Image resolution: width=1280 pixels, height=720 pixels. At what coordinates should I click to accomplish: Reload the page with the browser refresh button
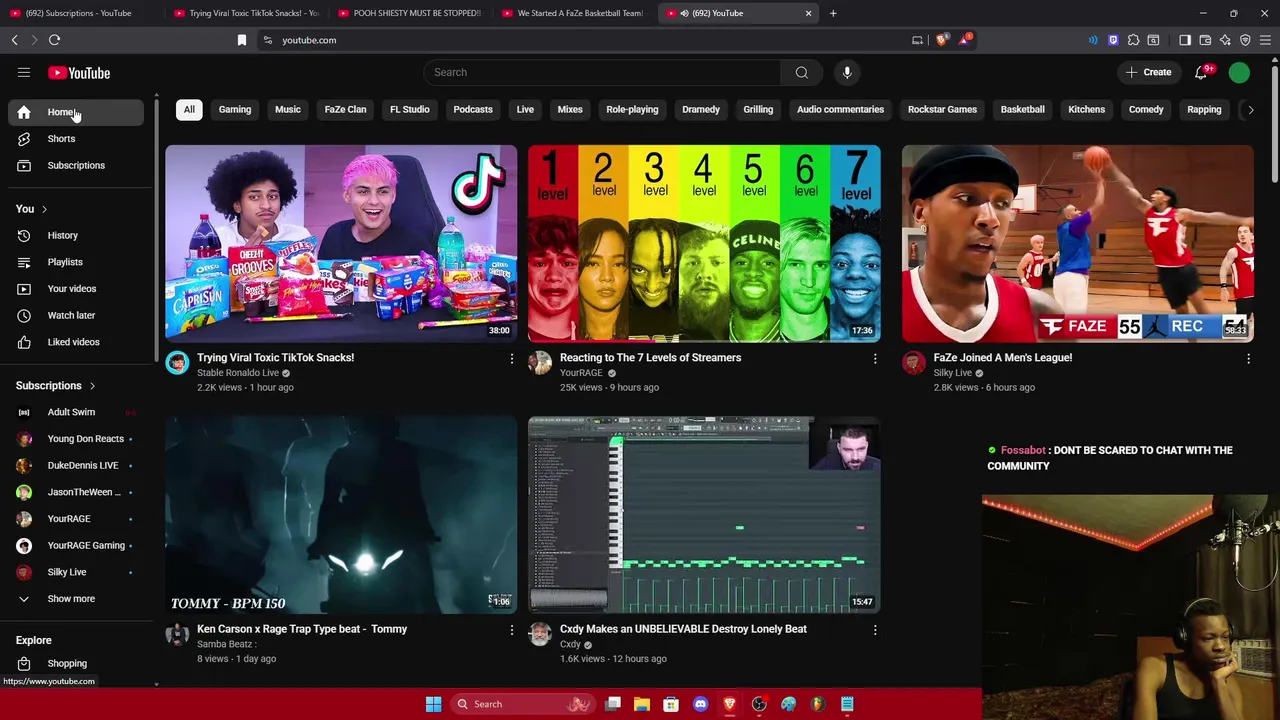pos(54,40)
